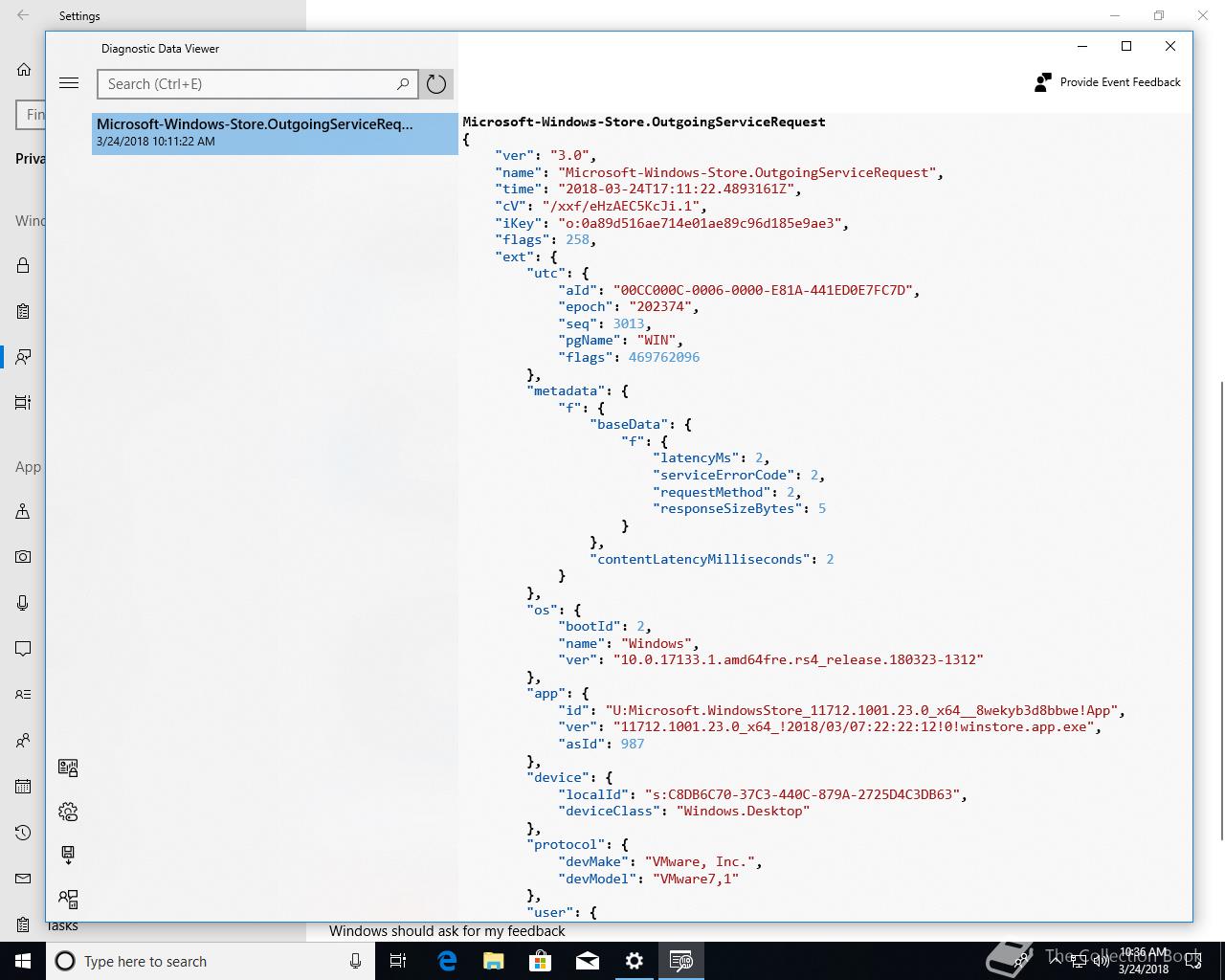
Task: Open Account info icon in Settings
Action: (23, 694)
